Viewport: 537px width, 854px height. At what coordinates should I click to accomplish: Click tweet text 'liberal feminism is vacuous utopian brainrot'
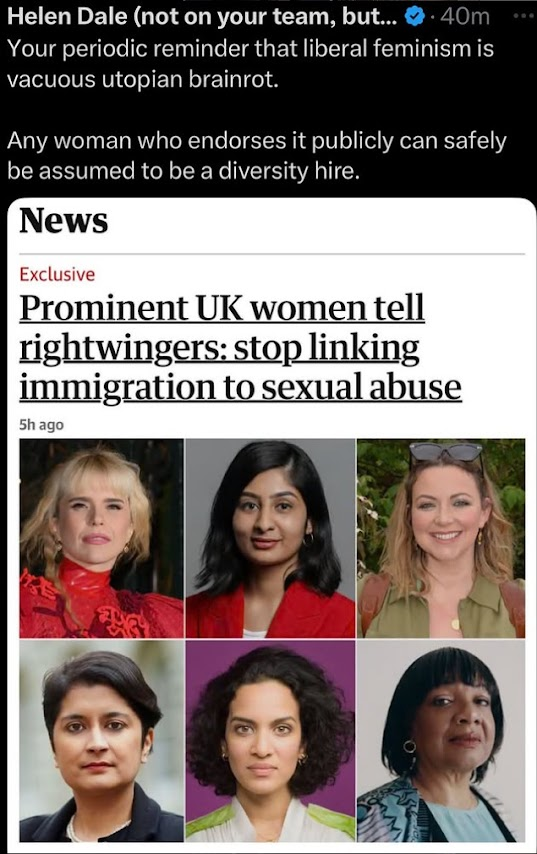(x=251, y=64)
